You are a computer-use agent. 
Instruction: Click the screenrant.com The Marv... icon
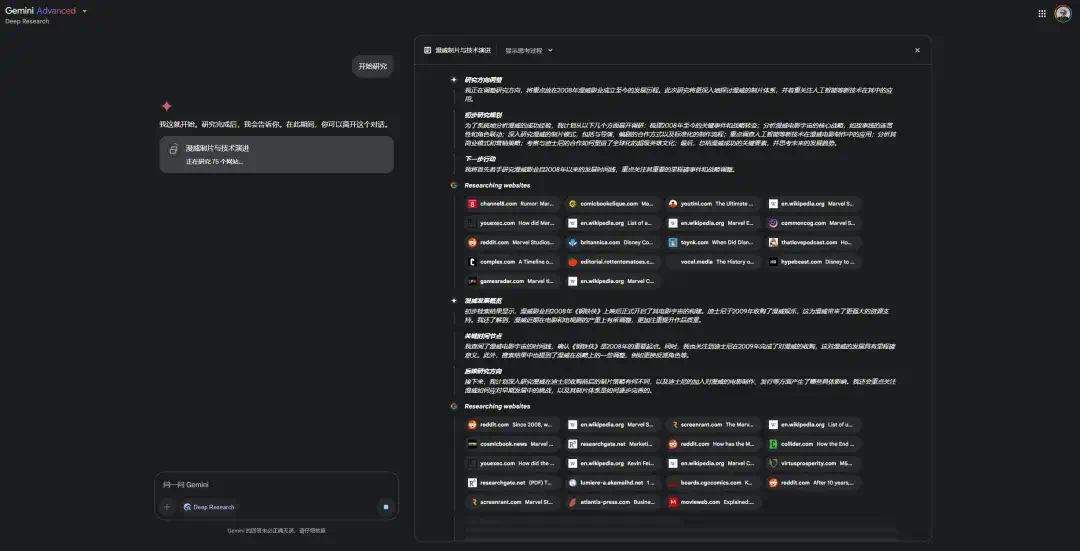click(x=673, y=425)
